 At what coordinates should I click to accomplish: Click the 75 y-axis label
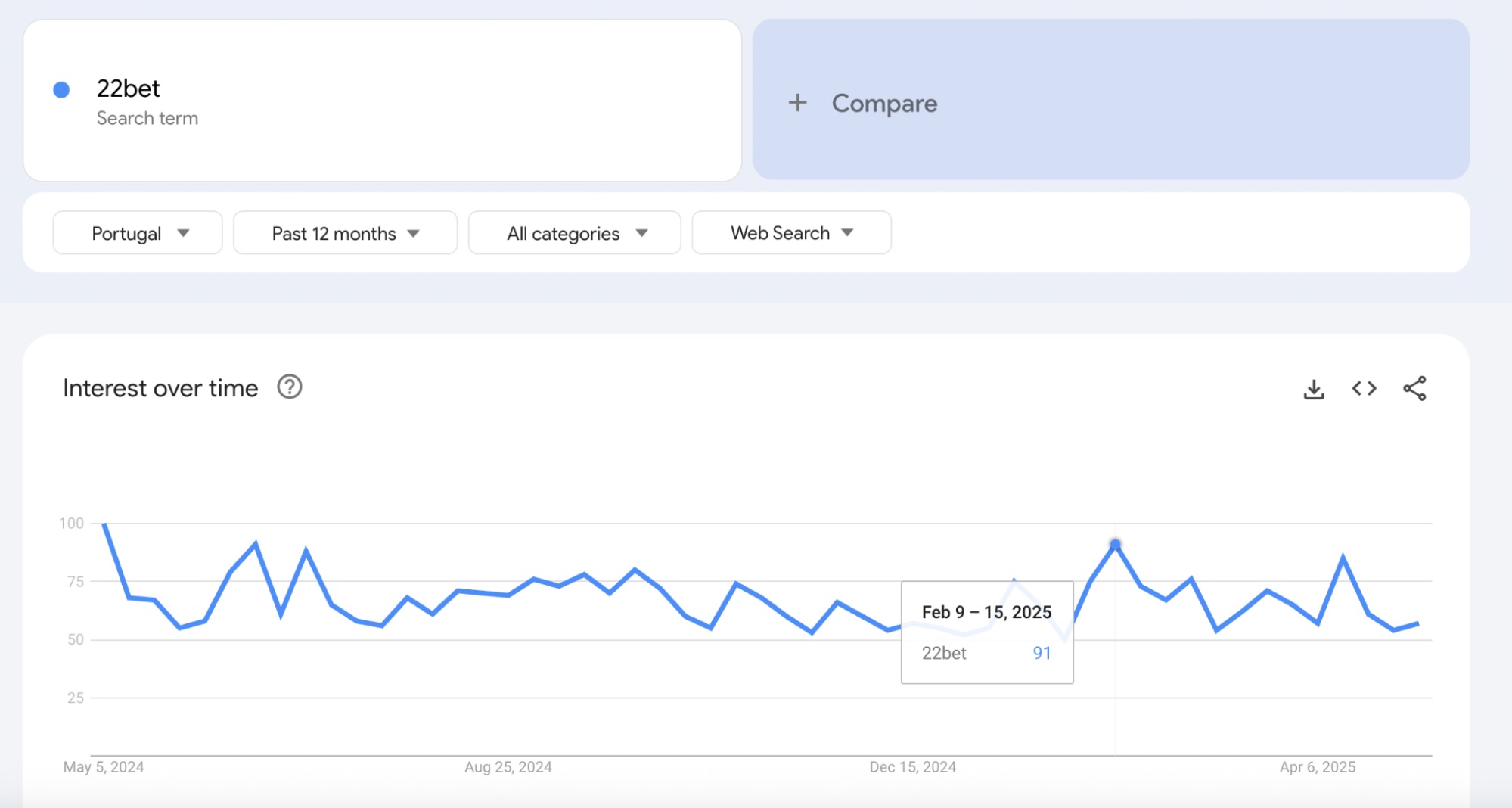click(x=76, y=582)
